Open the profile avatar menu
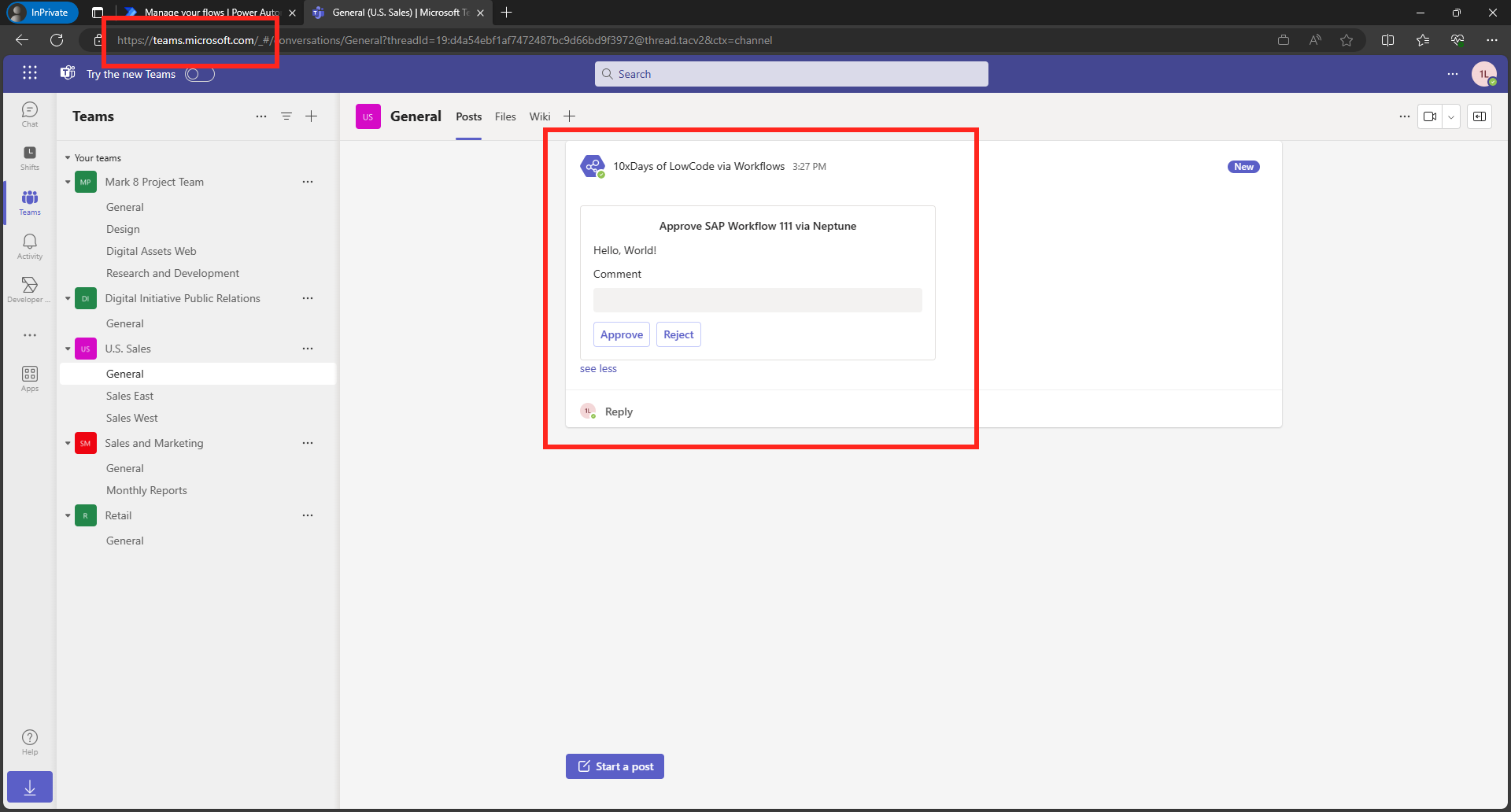Screen dimensions: 1511x812 [1484, 74]
